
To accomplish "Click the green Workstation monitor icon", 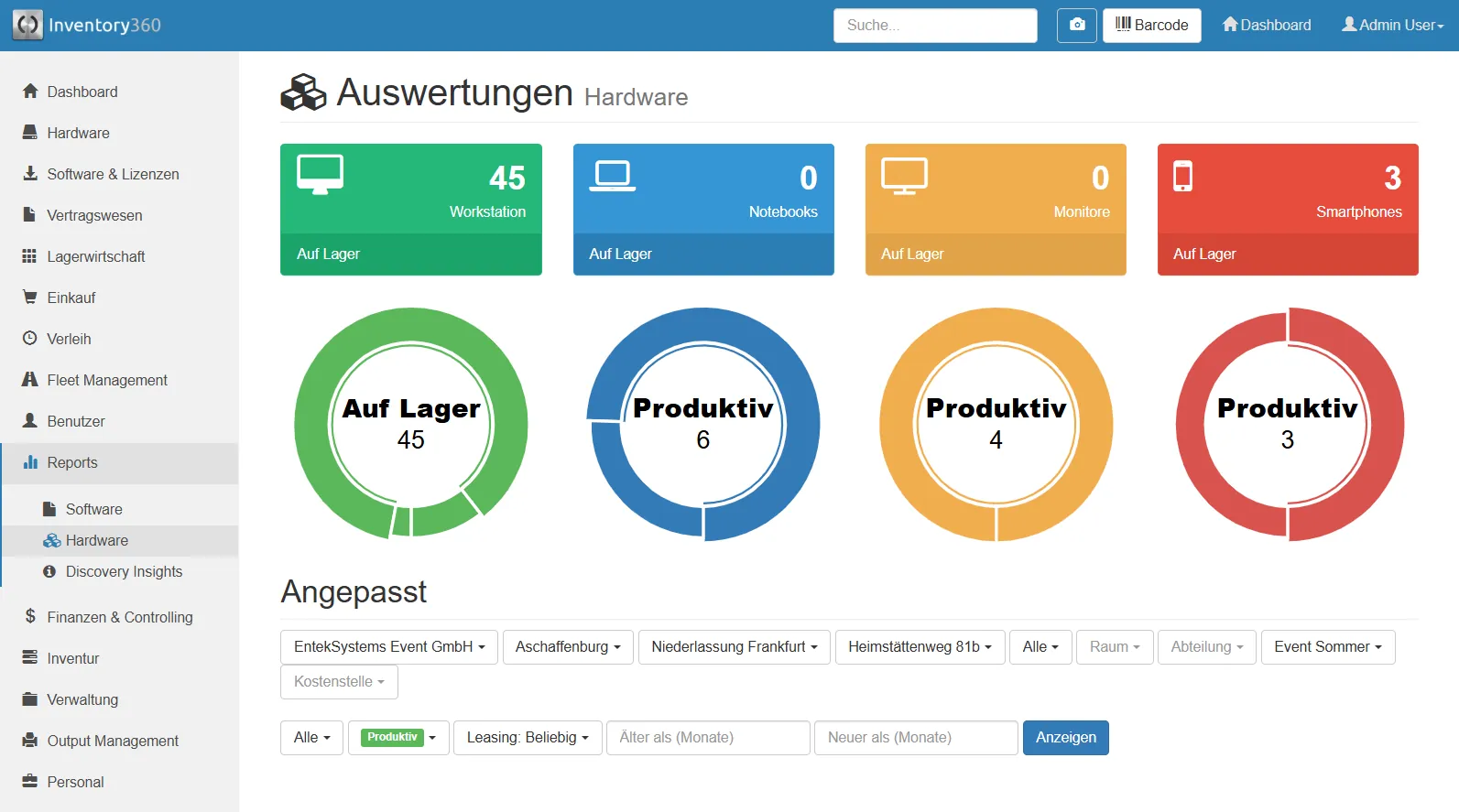I will [320, 174].
